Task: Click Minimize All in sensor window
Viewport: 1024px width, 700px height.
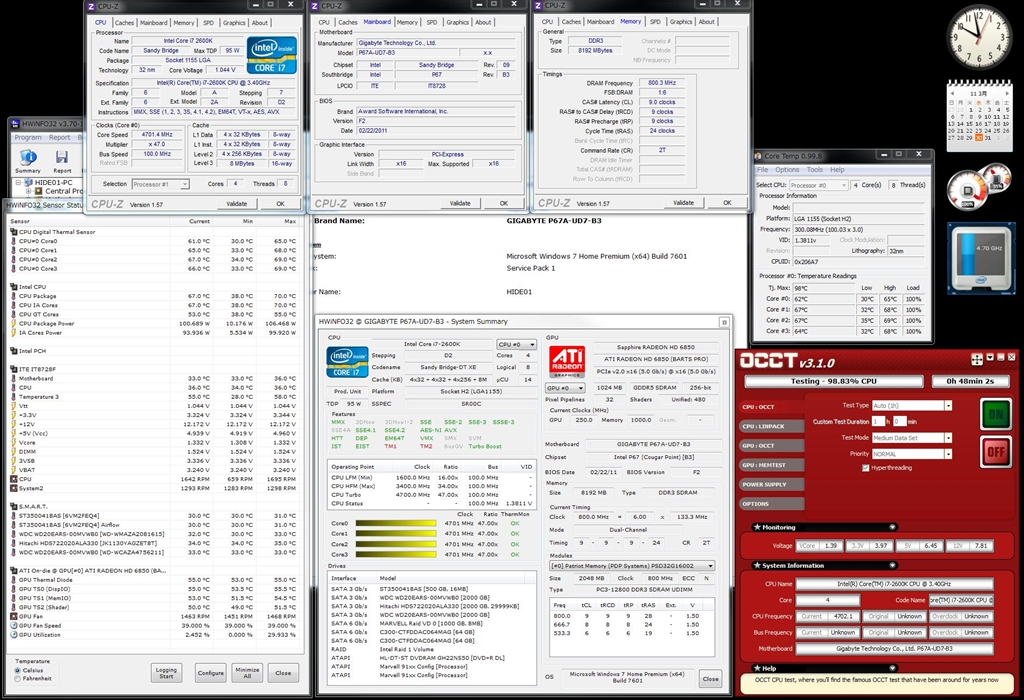Action: click(x=248, y=673)
